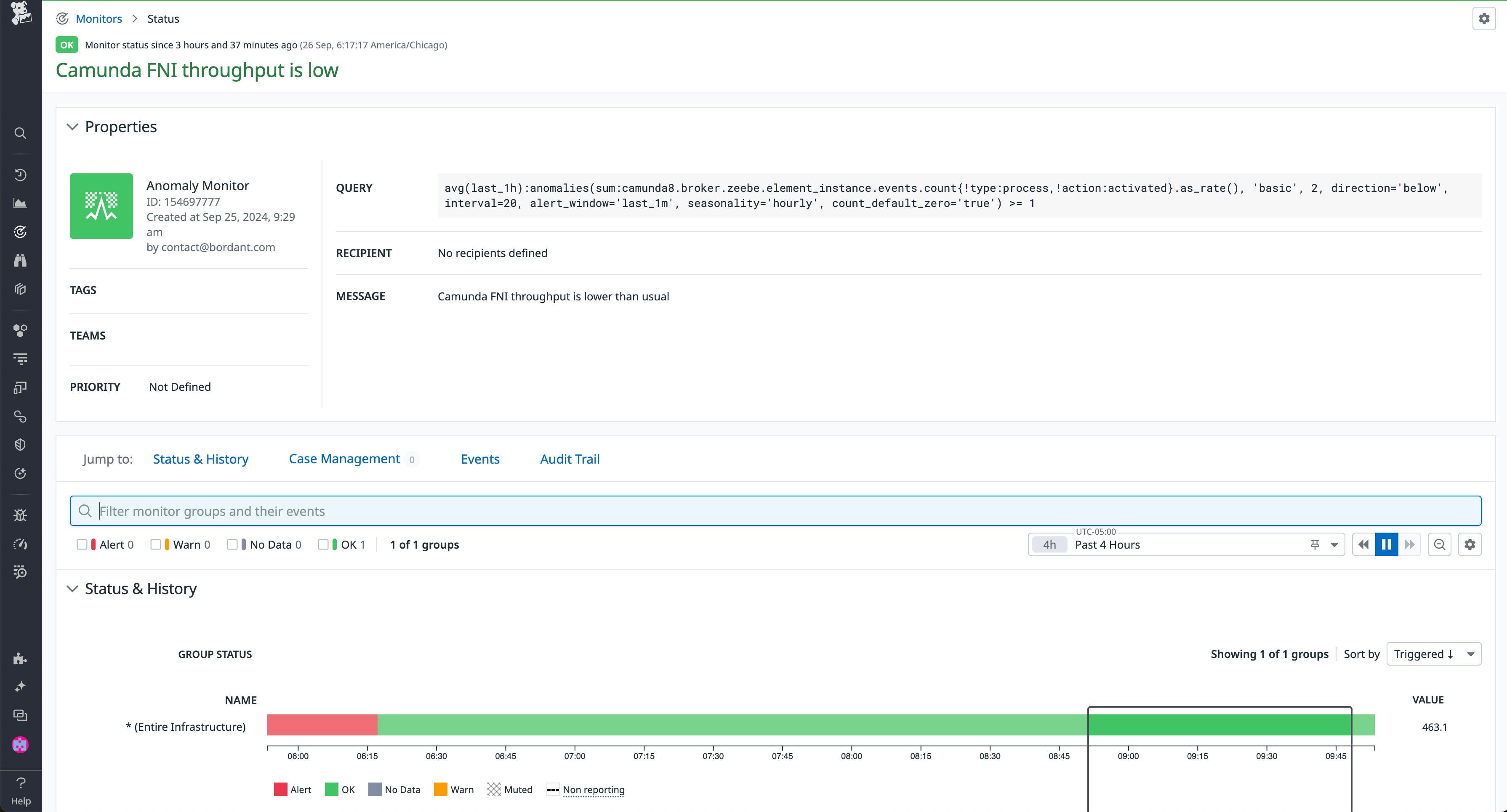Collapse the Status & History section
This screenshot has width=1507, height=812.
click(72, 589)
